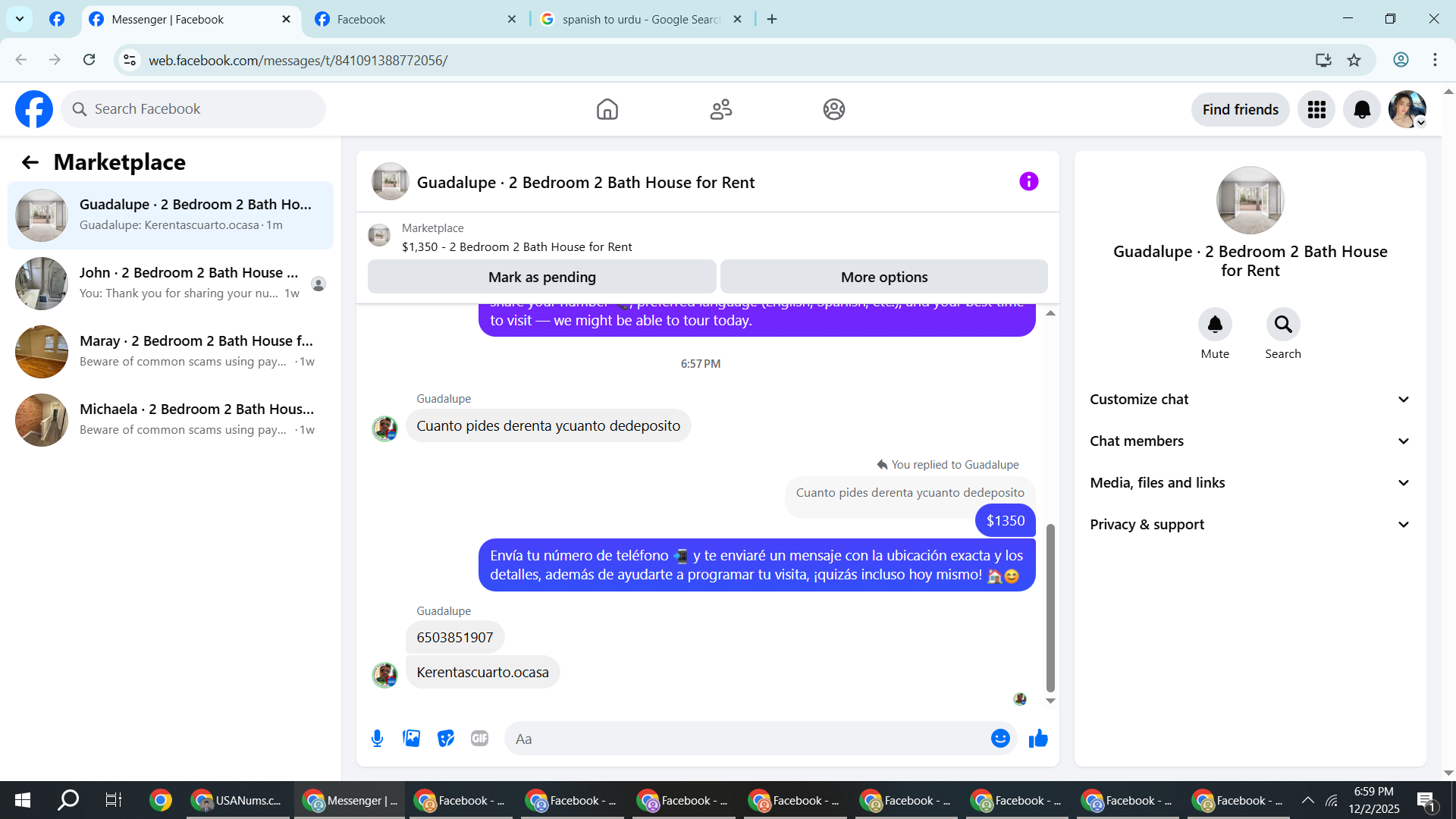Mute this conversation with bell button

click(1215, 325)
